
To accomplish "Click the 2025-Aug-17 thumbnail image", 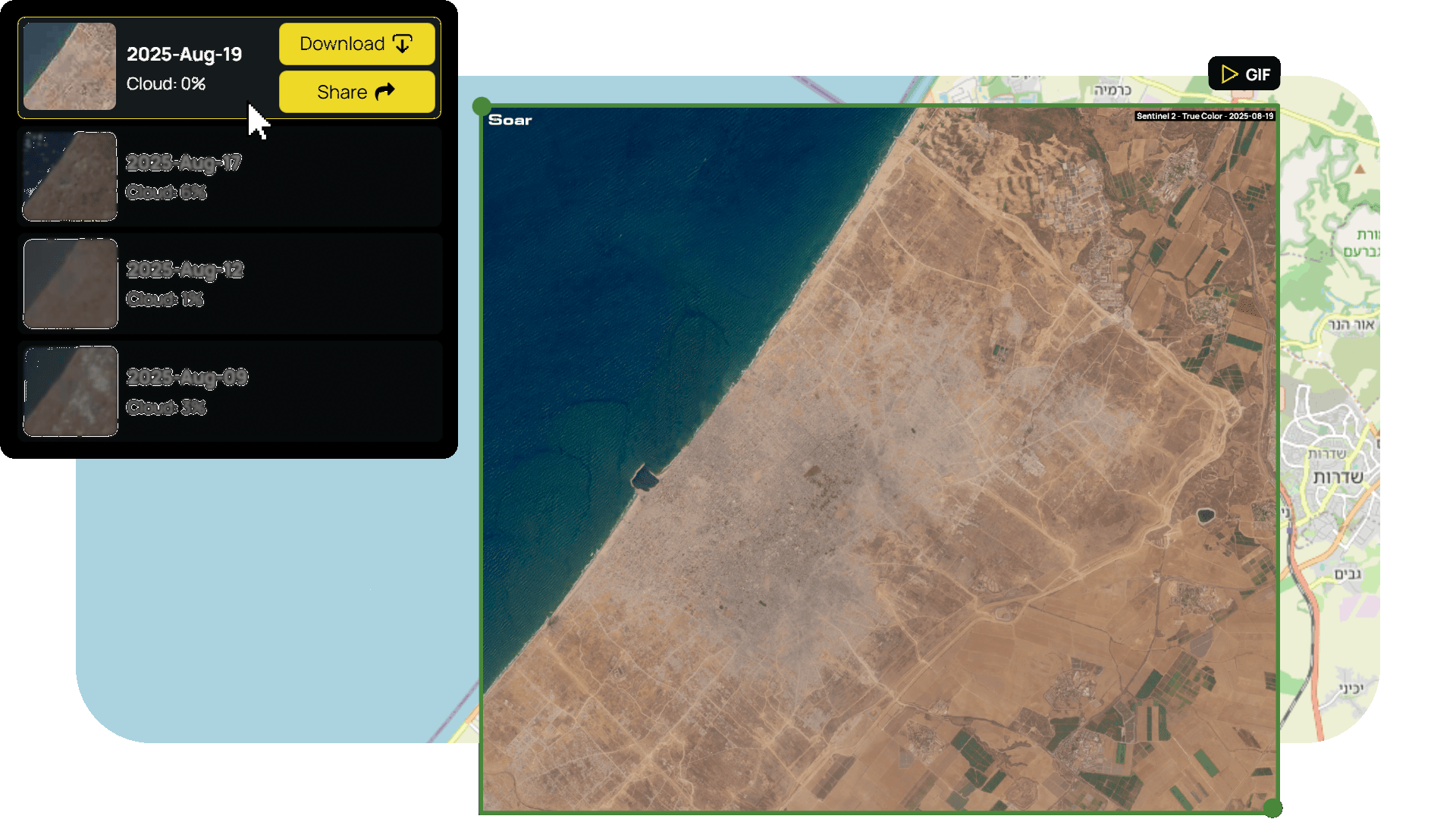I will pos(70,177).
